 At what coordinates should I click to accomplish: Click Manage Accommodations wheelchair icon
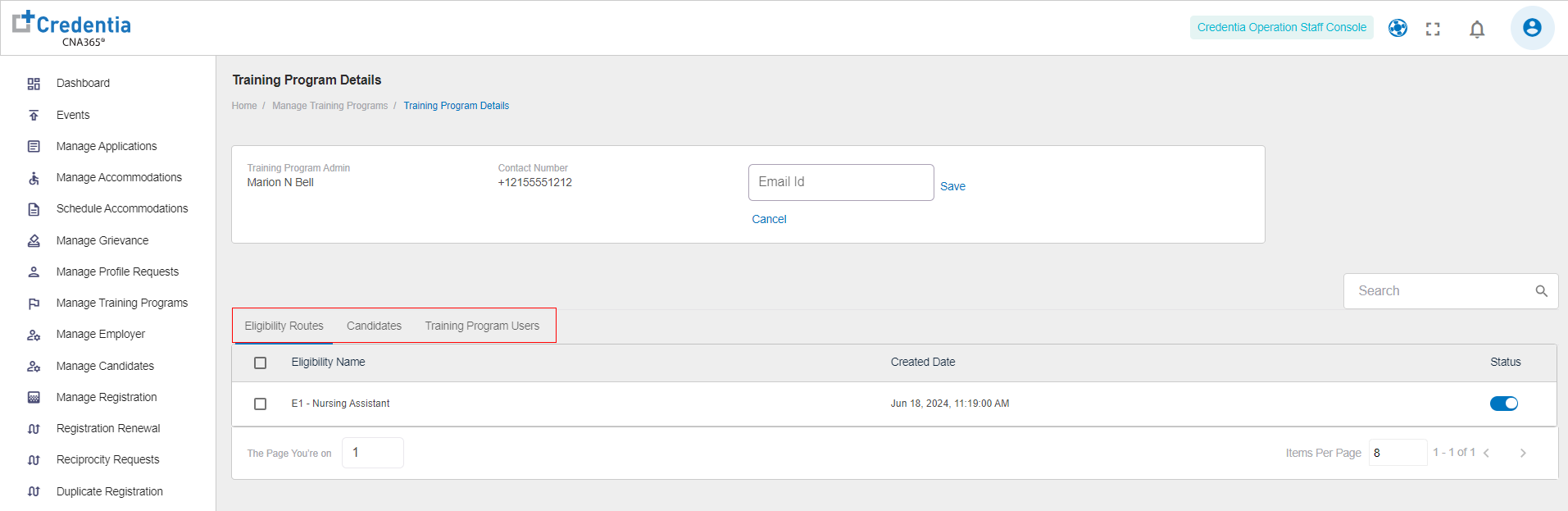click(x=34, y=178)
